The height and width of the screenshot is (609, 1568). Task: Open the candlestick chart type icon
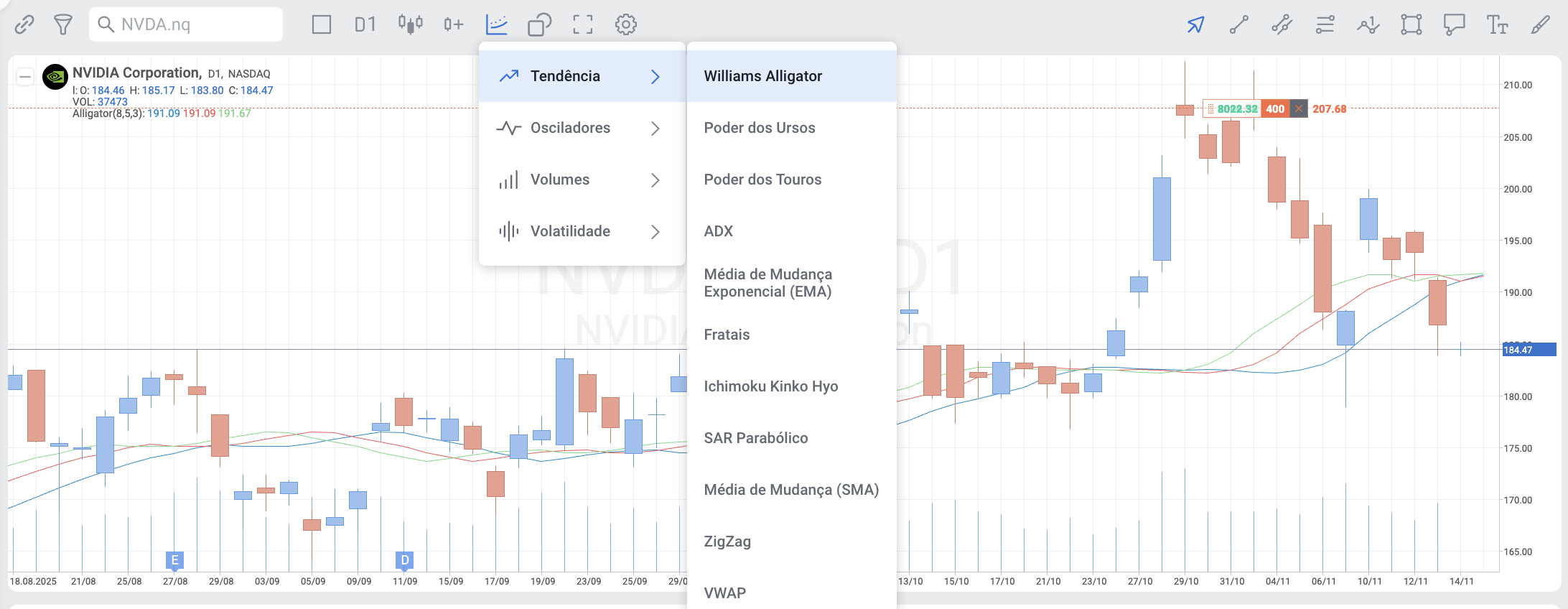[411, 24]
